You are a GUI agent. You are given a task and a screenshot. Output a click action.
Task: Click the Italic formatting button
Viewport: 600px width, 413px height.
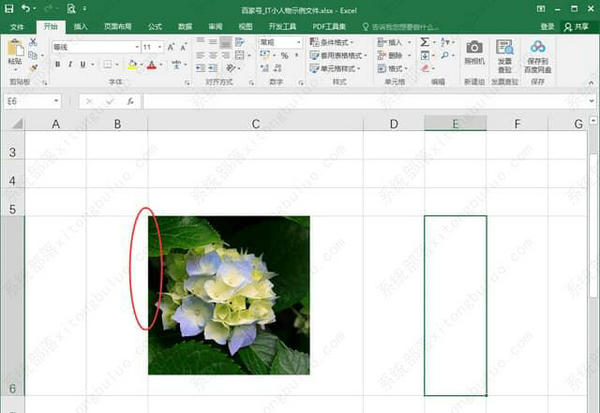(x=71, y=64)
